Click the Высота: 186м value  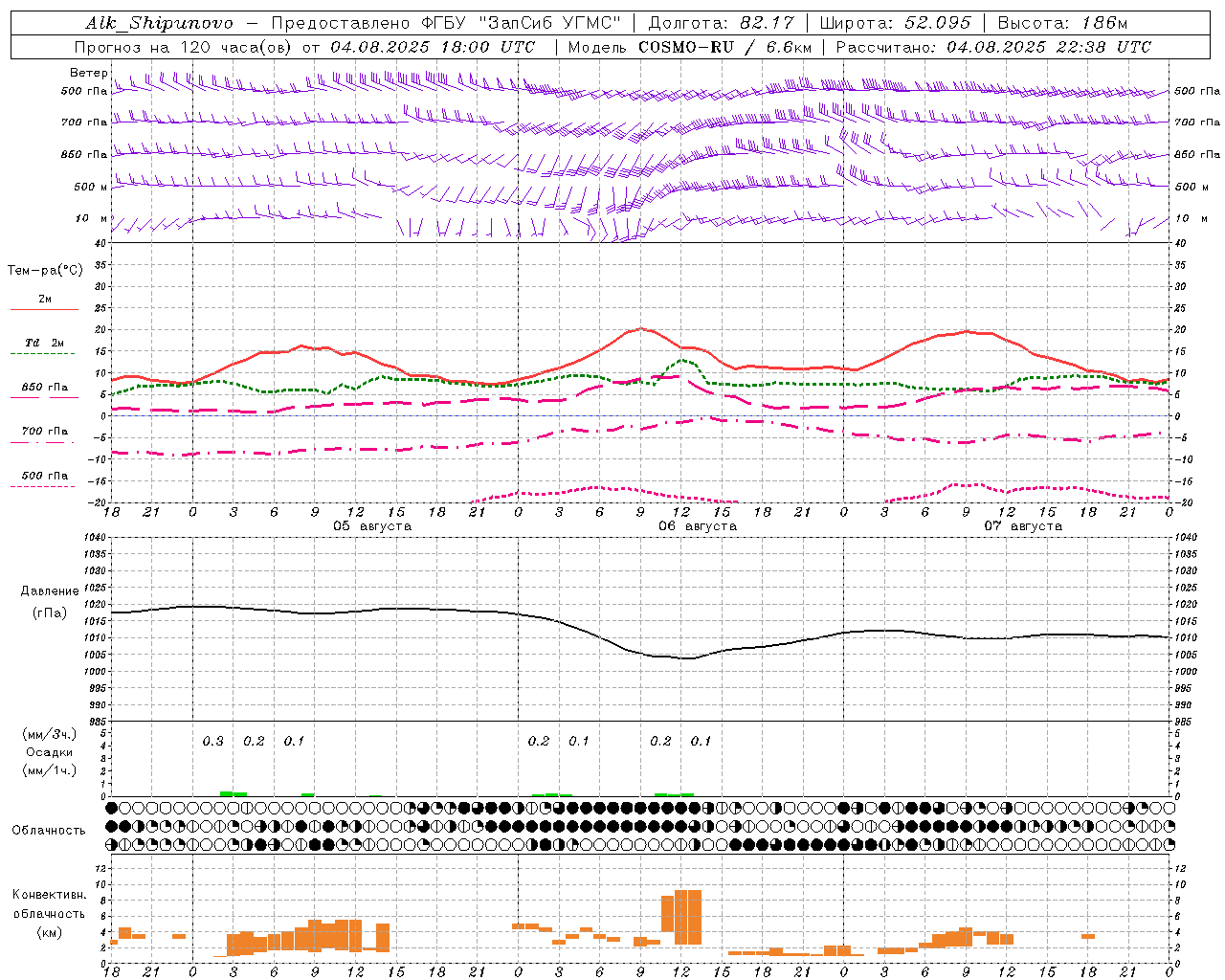(x=1062, y=23)
